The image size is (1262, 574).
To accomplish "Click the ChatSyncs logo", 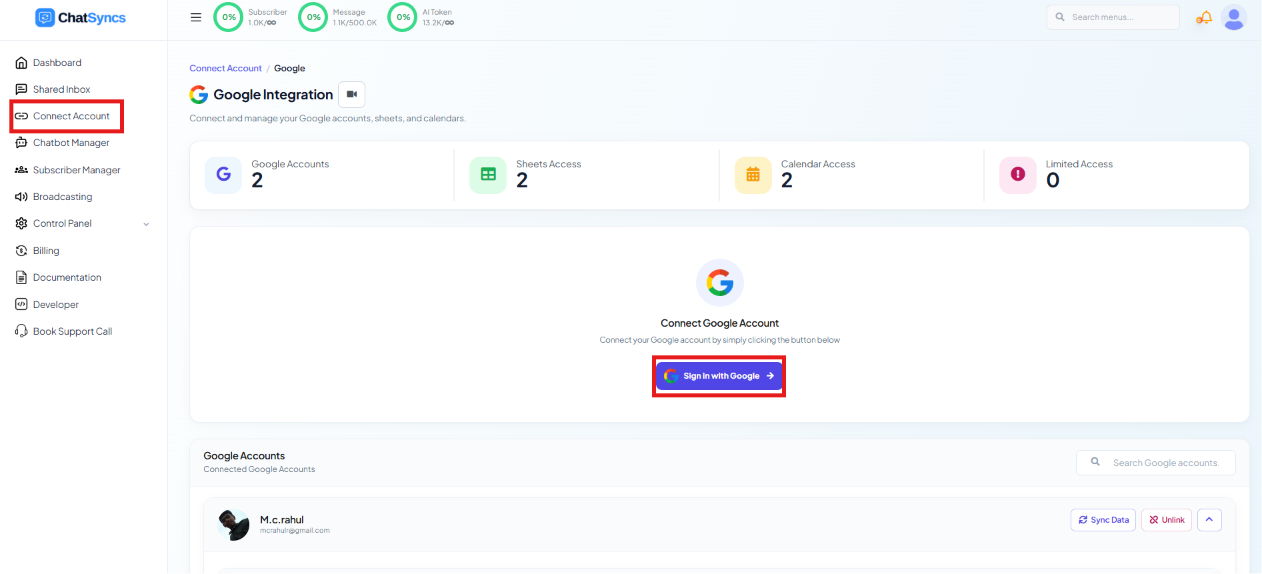I will pos(80,17).
